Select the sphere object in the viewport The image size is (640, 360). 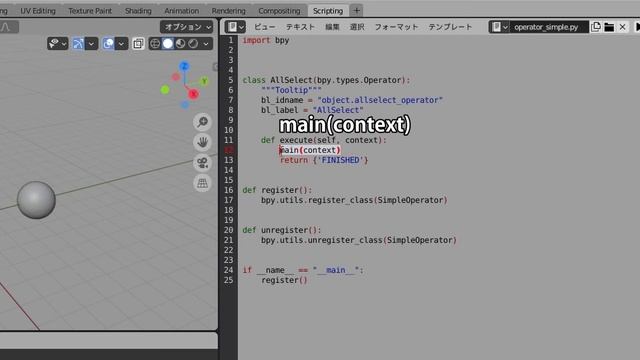(36, 200)
